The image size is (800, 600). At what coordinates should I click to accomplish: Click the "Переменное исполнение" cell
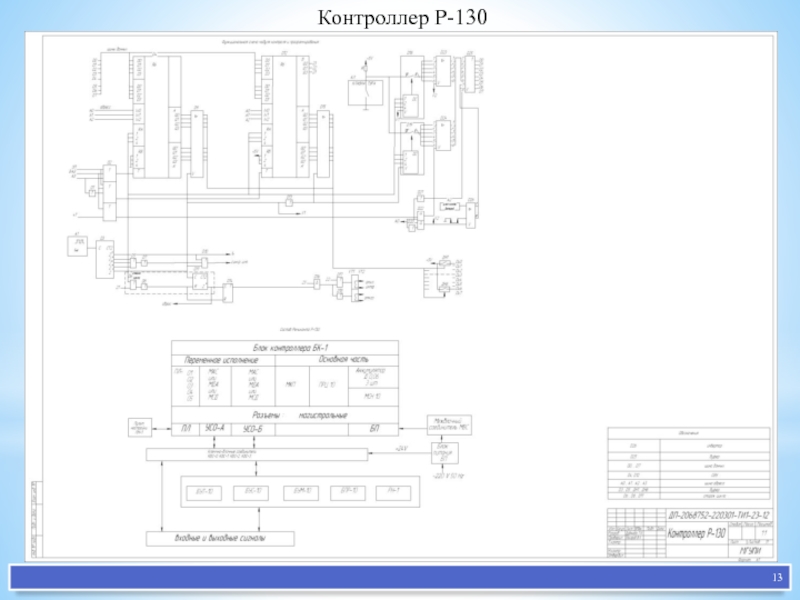click(223, 360)
